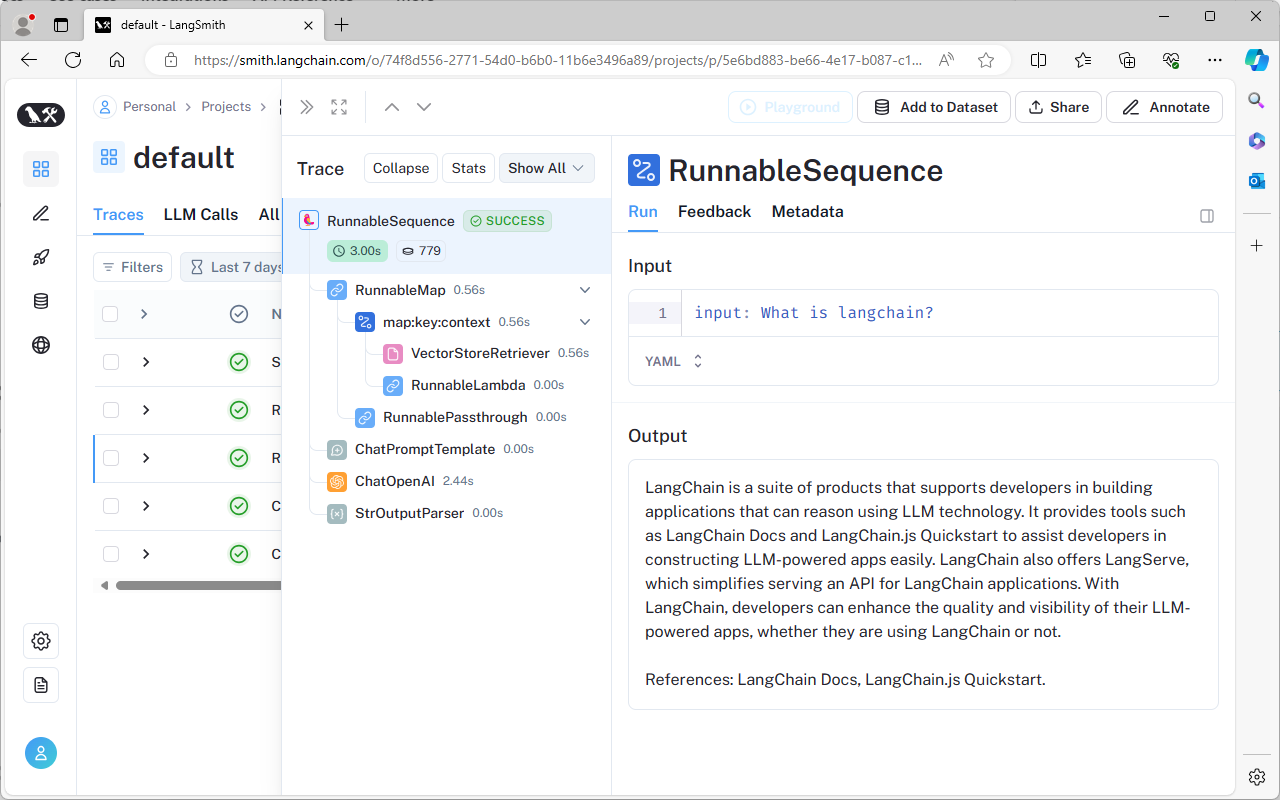This screenshot has height=800, width=1280.
Task: Open the Projects grid icon in sidebar
Action: 41,169
